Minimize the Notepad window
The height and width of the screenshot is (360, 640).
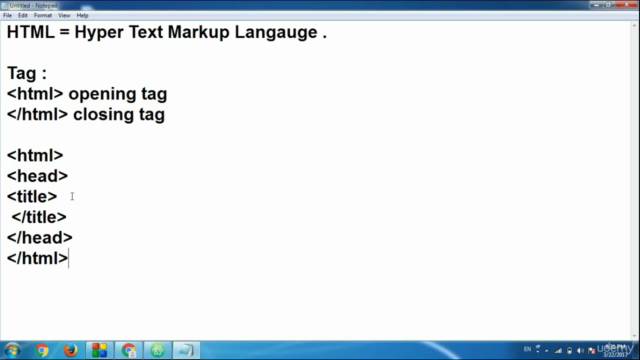coord(596,4)
